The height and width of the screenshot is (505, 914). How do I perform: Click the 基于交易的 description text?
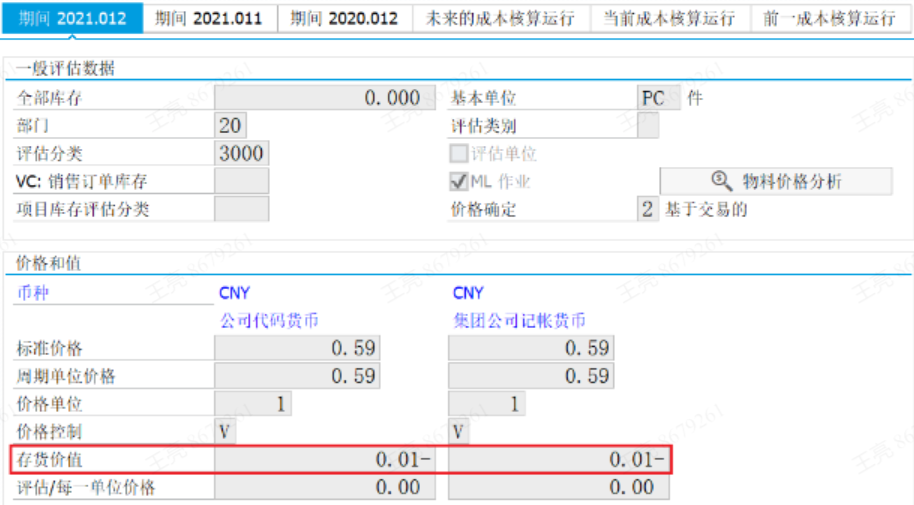(x=706, y=209)
